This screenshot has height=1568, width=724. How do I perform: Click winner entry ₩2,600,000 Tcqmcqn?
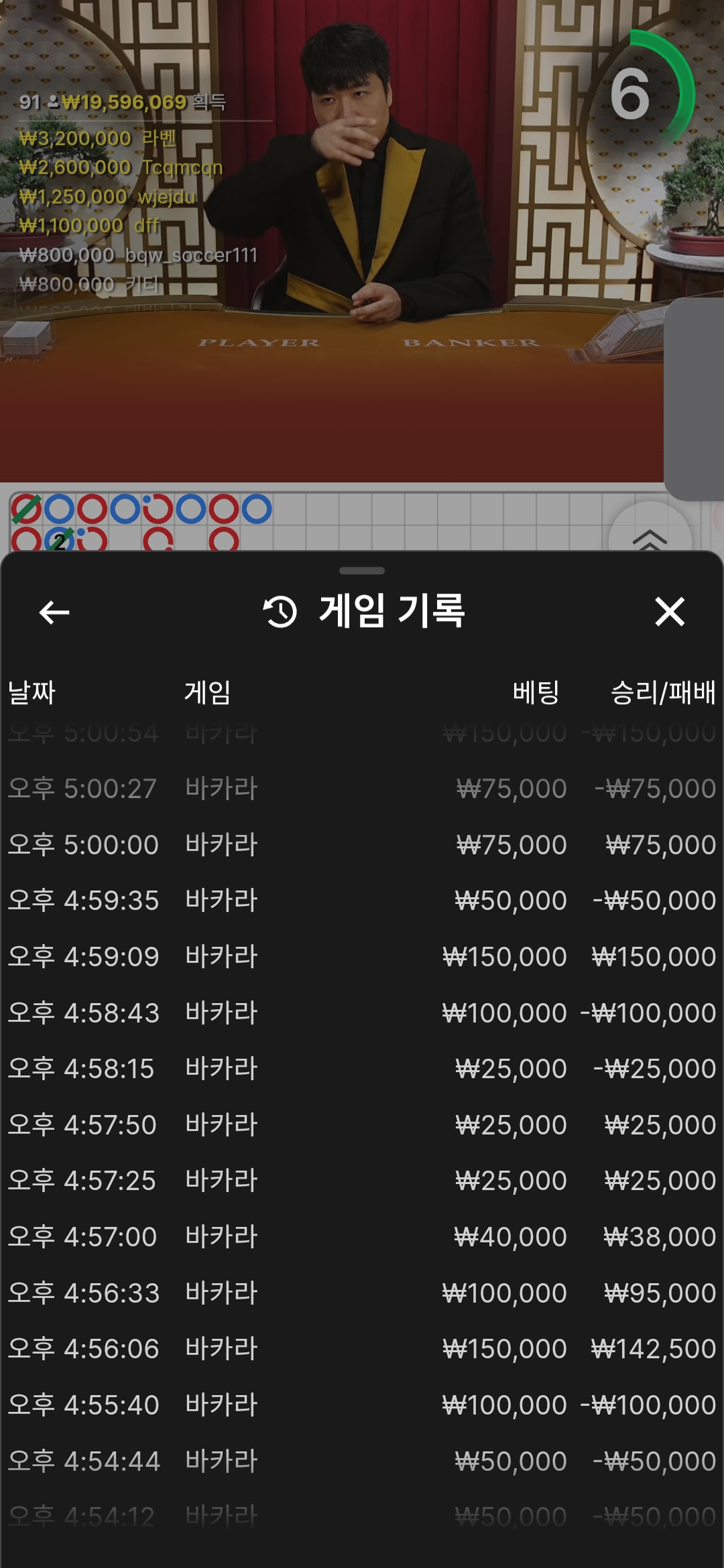point(121,167)
